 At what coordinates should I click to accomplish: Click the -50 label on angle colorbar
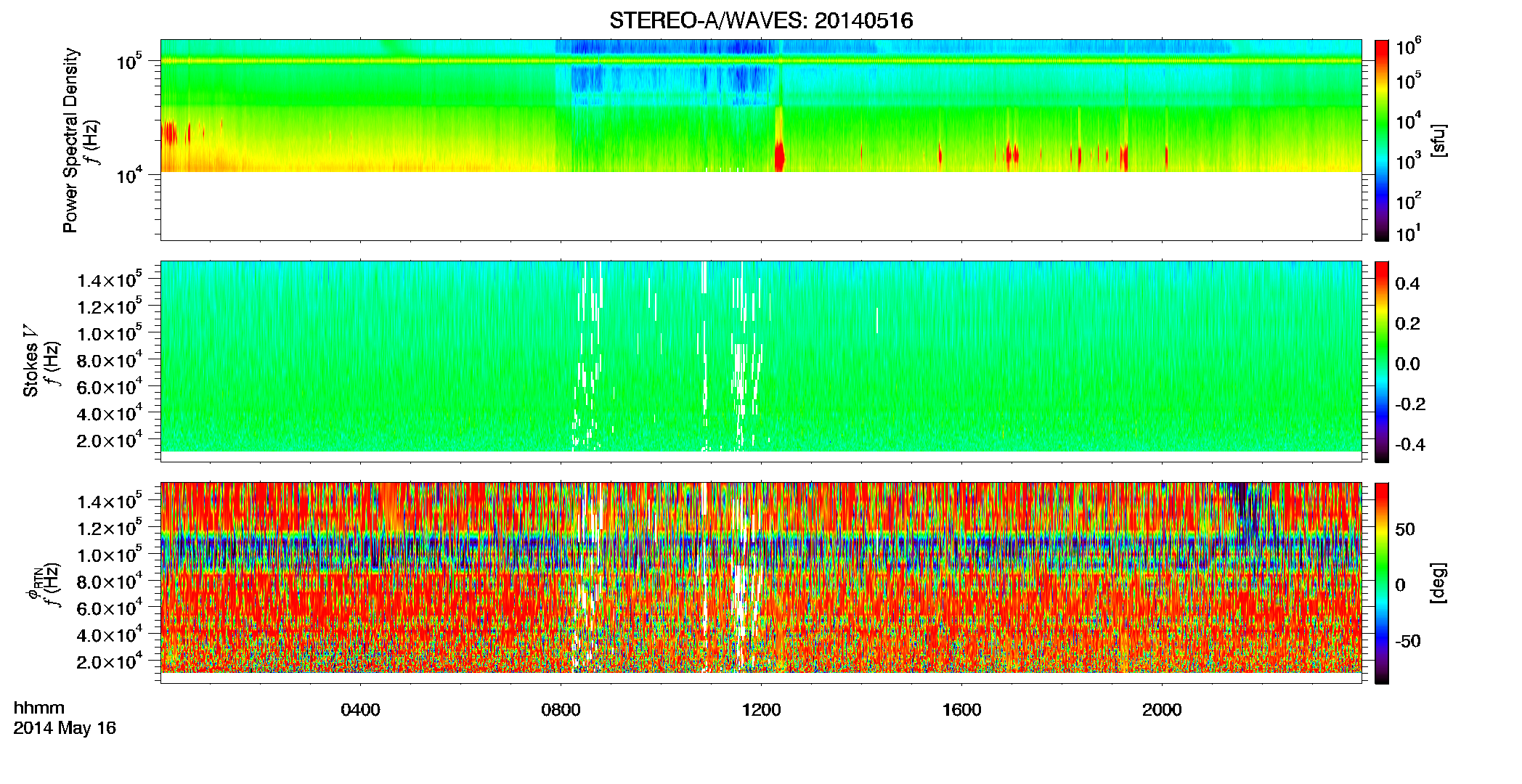1408,641
